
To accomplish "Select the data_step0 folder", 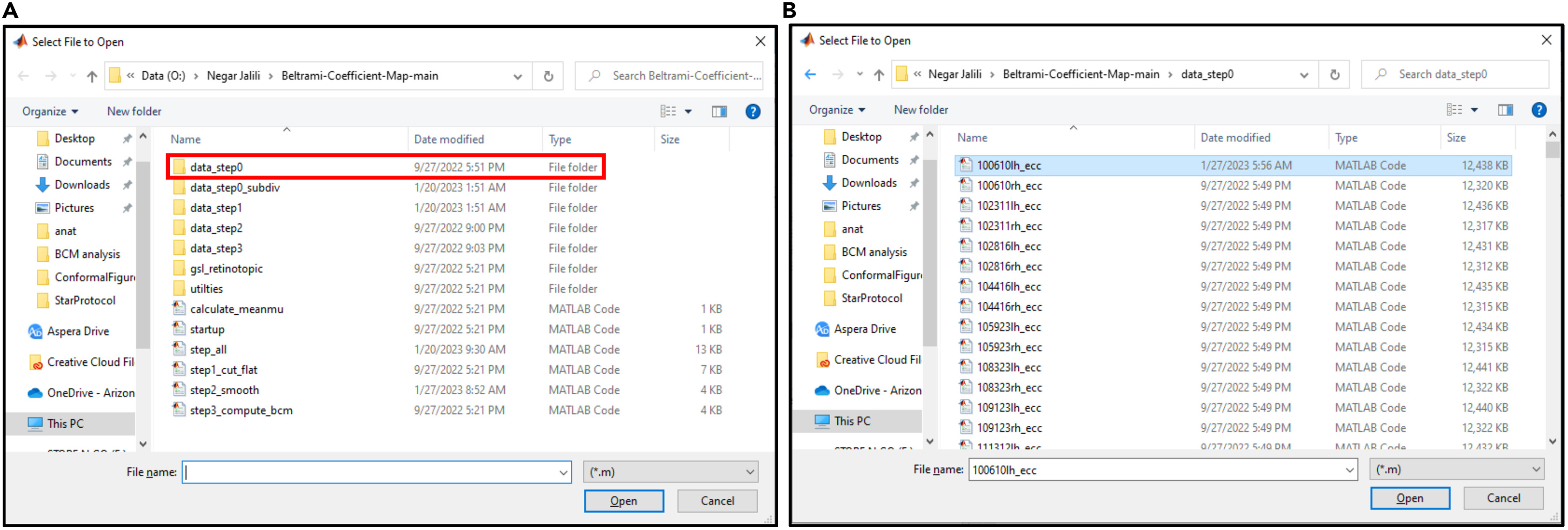I will tap(216, 167).
